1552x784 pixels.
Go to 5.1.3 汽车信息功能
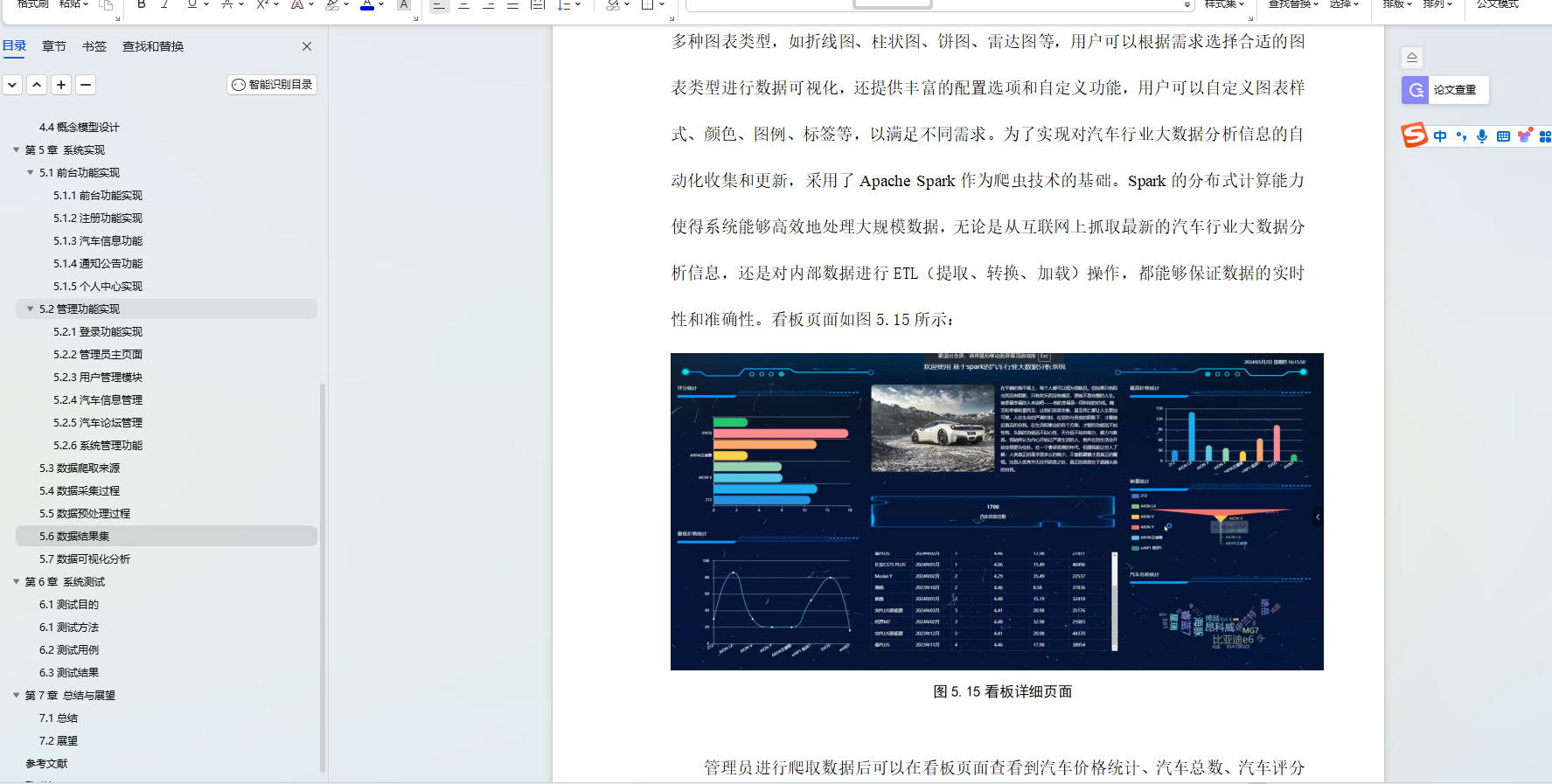coord(98,241)
